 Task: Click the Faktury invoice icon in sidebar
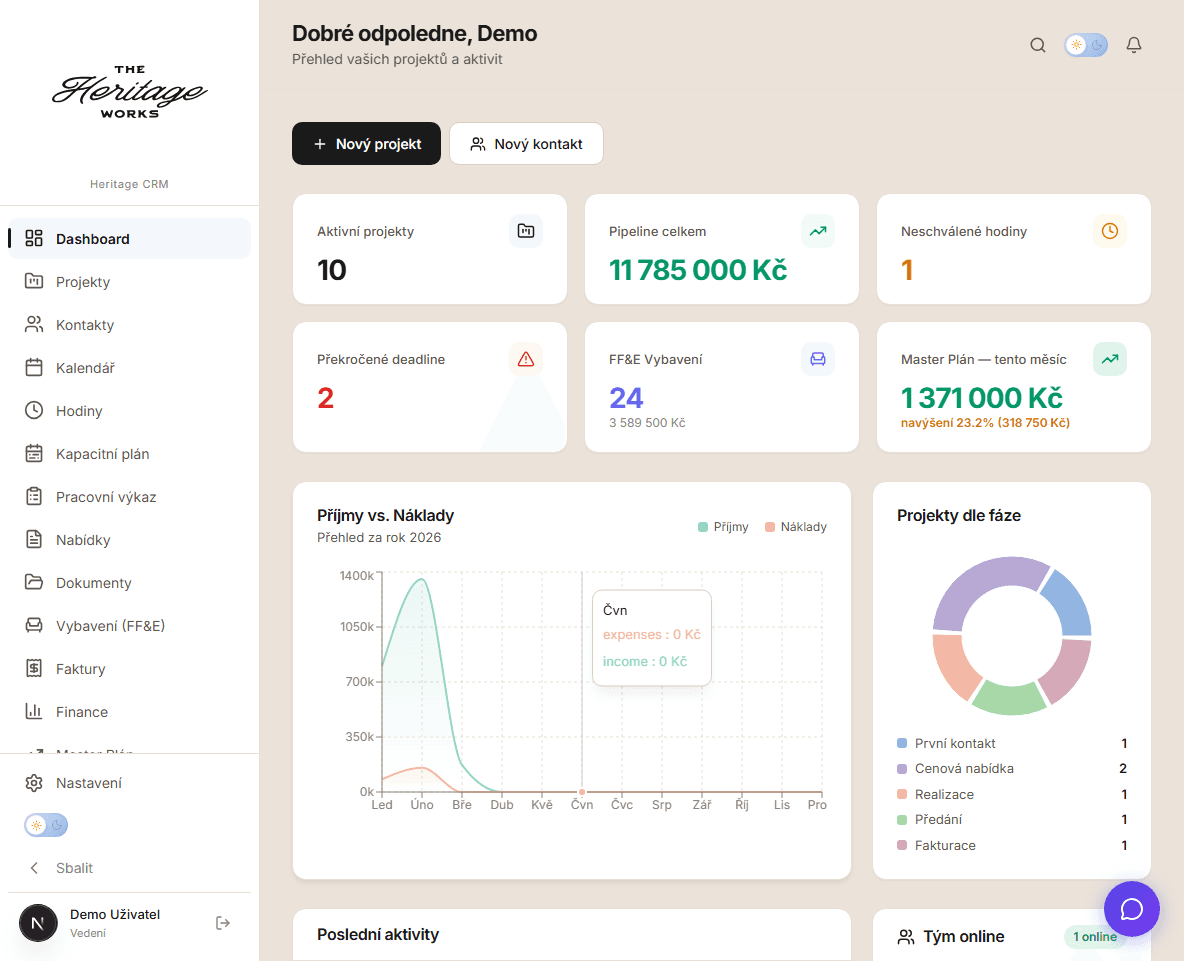[33, 668]
